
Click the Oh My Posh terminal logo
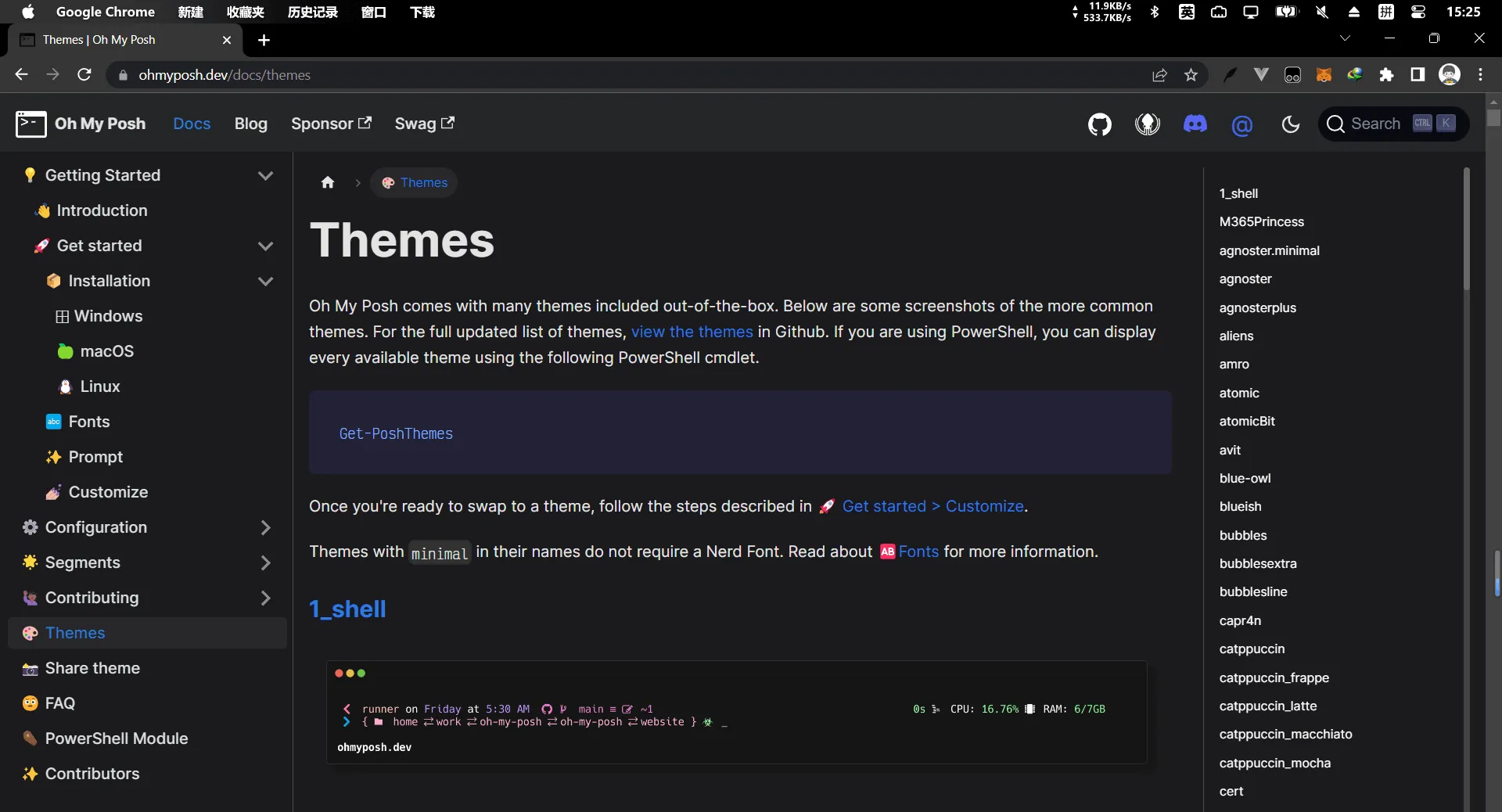pyautogui.click(x=31, y=124)
